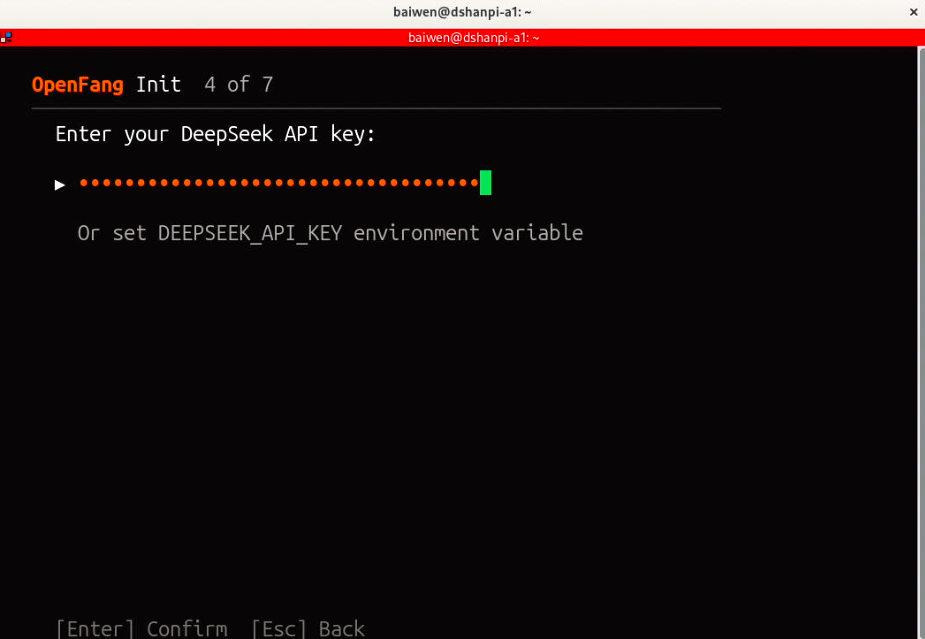Click the [Esc] key hint
This screenshot has width=925, height=639.
279,628
